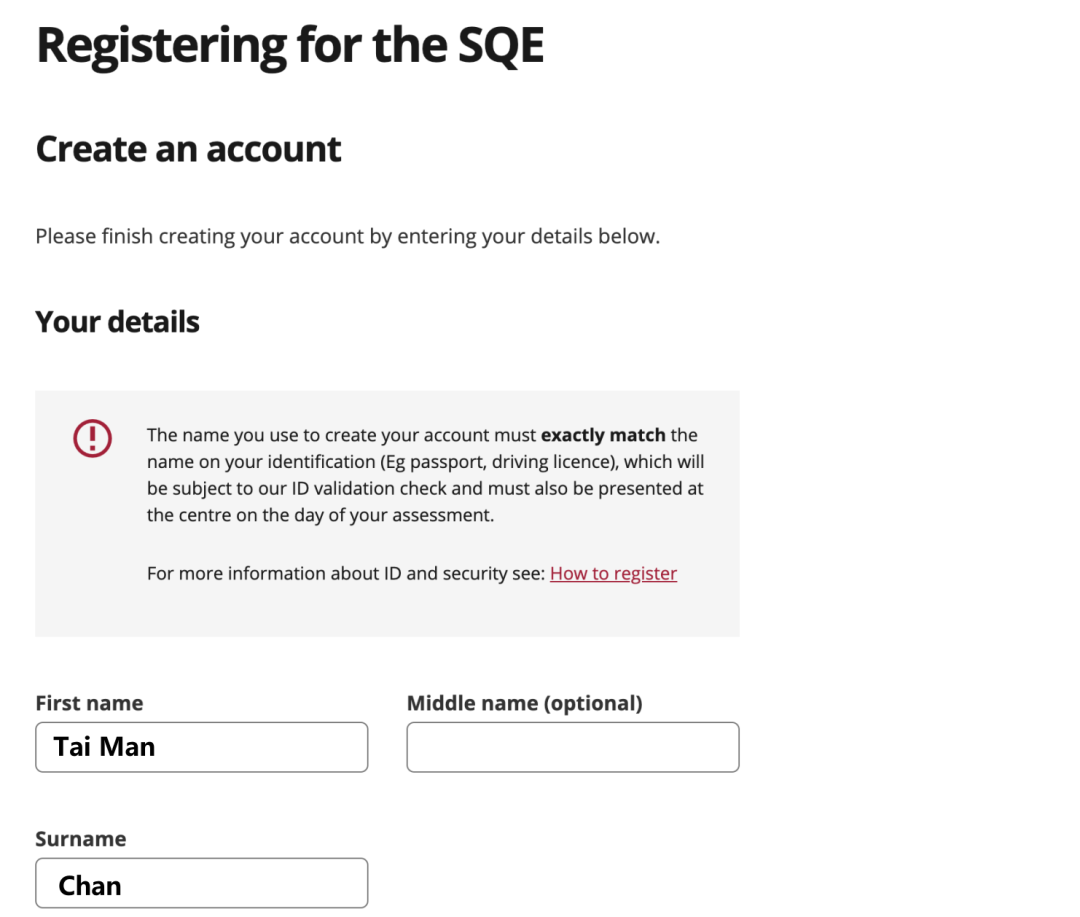Click the bold exactly match text
The width and height of the screenshot is (1080, 917).
(603, 435)
